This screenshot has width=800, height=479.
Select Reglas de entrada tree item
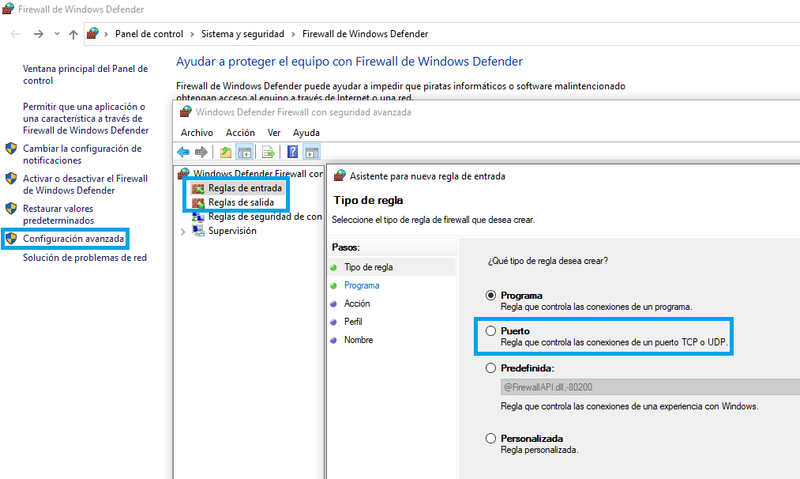[245, 188]
